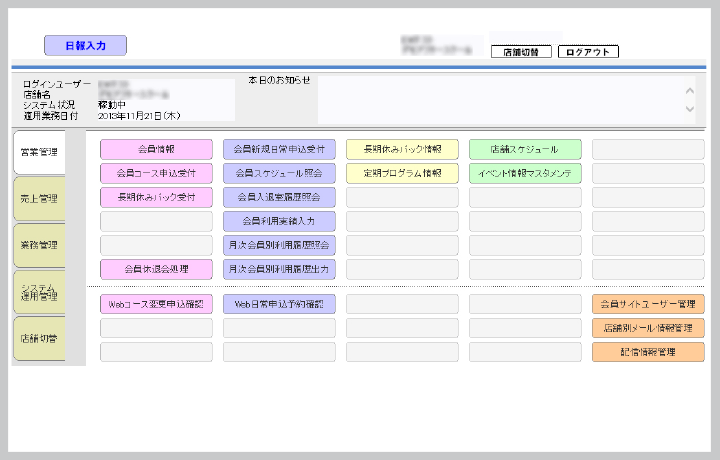Image resolution: width=720 pixels, height=460 pixels.
Task: Click イベント情報マスタメンテ button
Action: click(525, 173)
